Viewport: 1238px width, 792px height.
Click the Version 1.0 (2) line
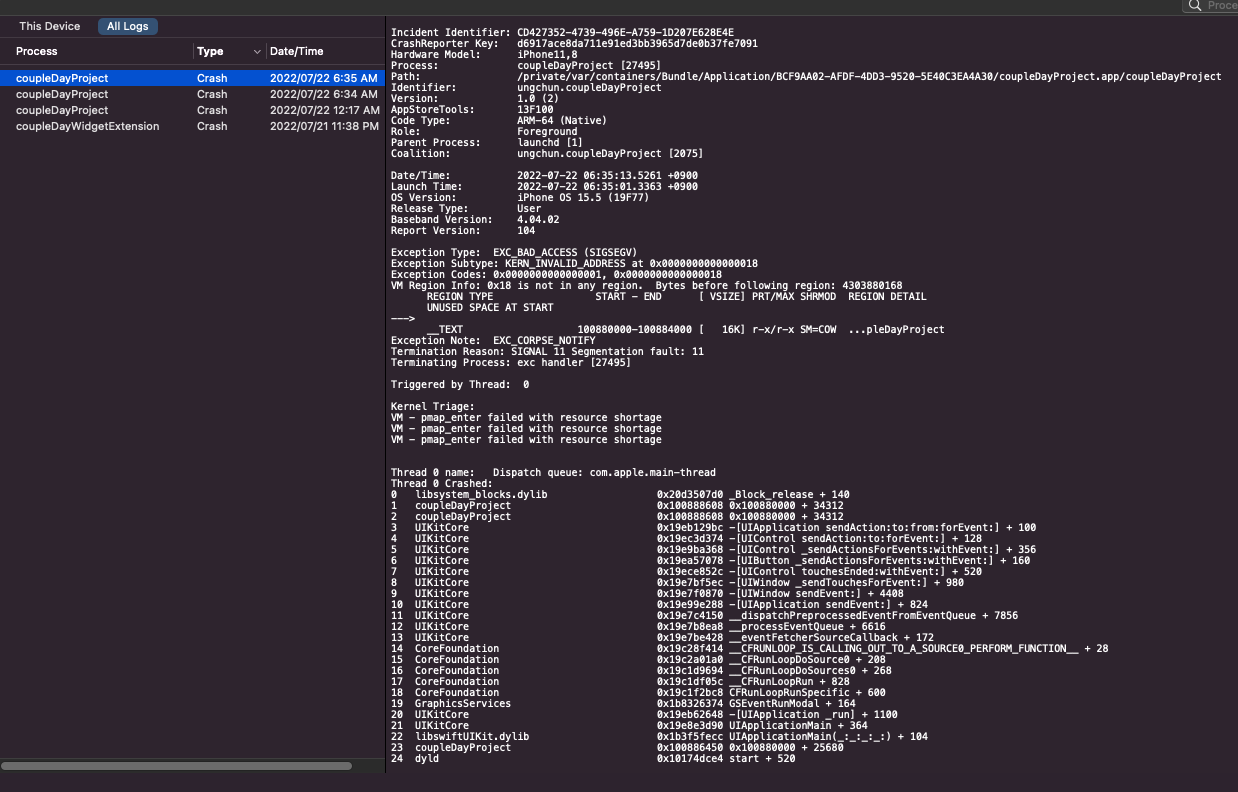[475, 99]
